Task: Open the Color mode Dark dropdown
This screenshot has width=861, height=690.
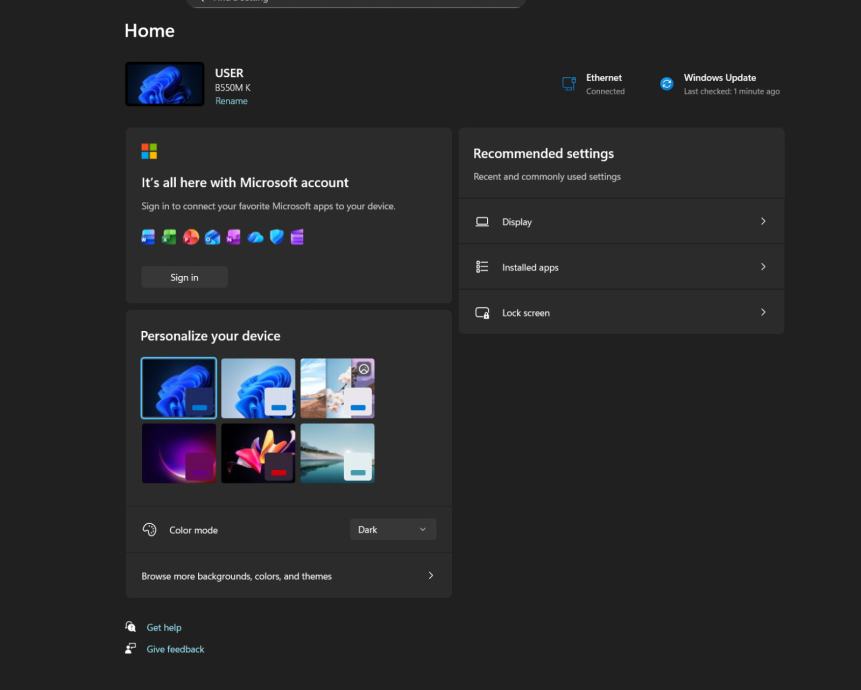Action: [393, 530]
